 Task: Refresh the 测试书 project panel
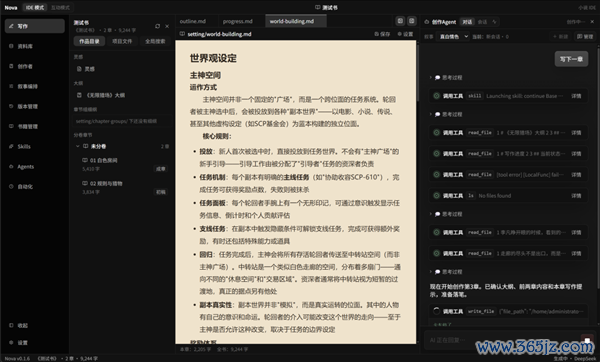pyautogui.click(x=158, y=26)
